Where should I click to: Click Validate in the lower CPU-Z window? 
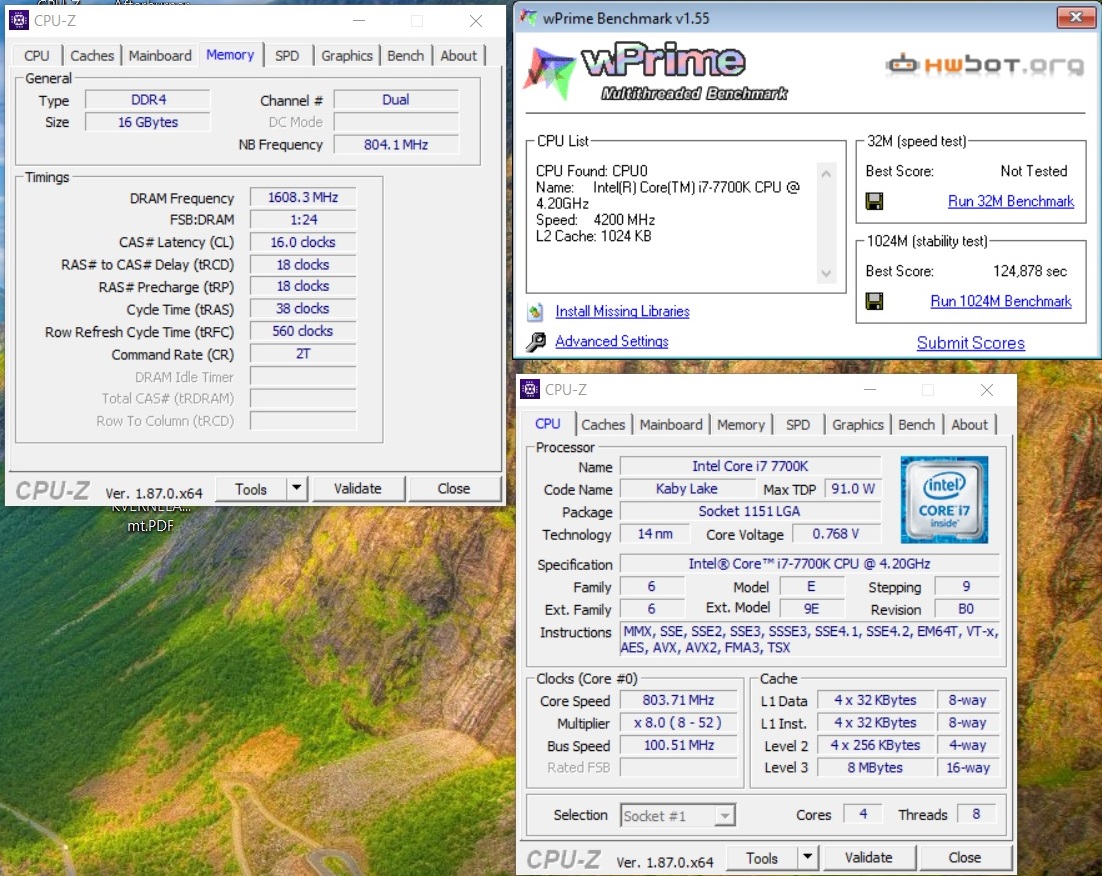point(869,858)
